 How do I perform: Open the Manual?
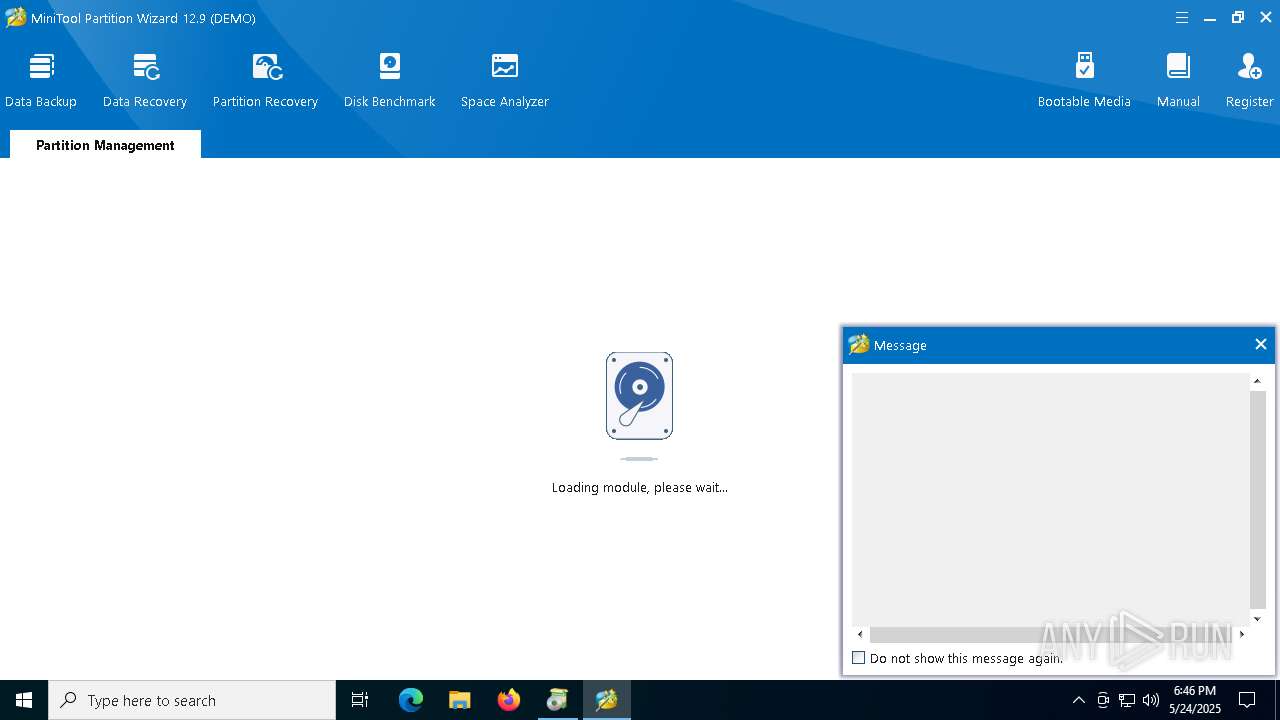tap(1178, 80)
